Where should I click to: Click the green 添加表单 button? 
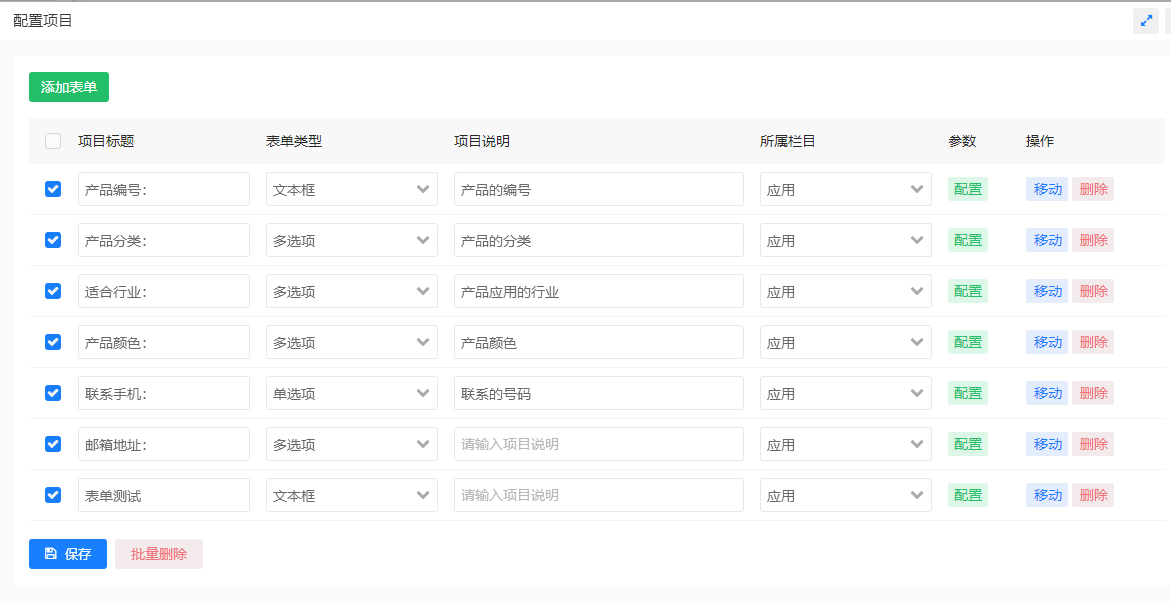click(x=69, y=87)
